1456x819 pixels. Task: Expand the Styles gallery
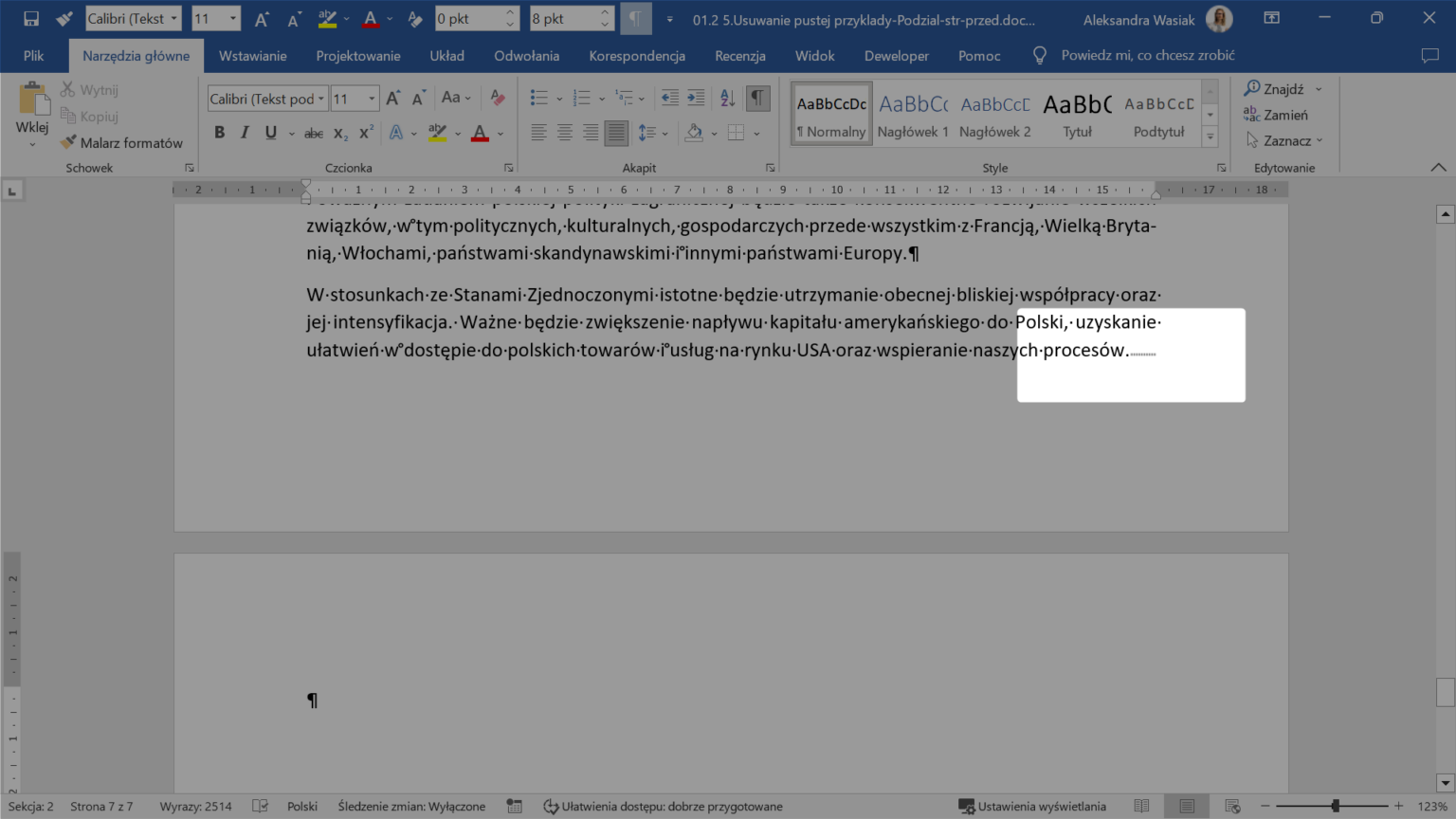pos(1210,137)
